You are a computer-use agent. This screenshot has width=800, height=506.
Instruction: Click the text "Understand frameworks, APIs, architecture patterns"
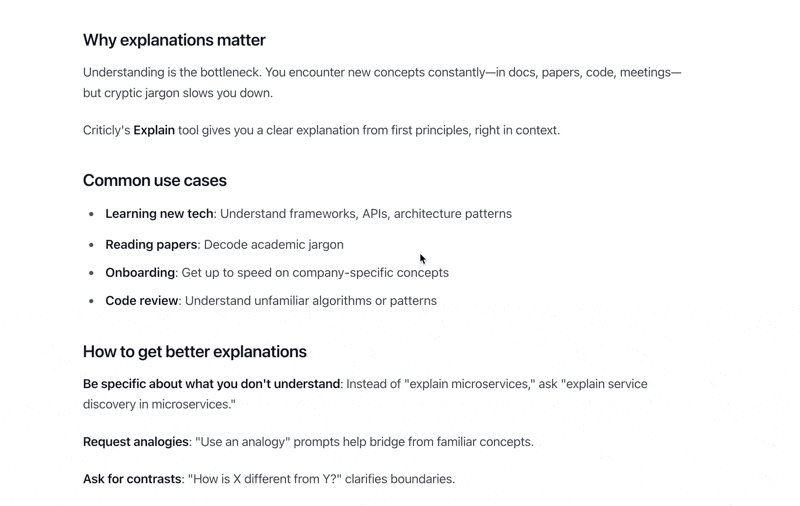[x=366, y=214]
